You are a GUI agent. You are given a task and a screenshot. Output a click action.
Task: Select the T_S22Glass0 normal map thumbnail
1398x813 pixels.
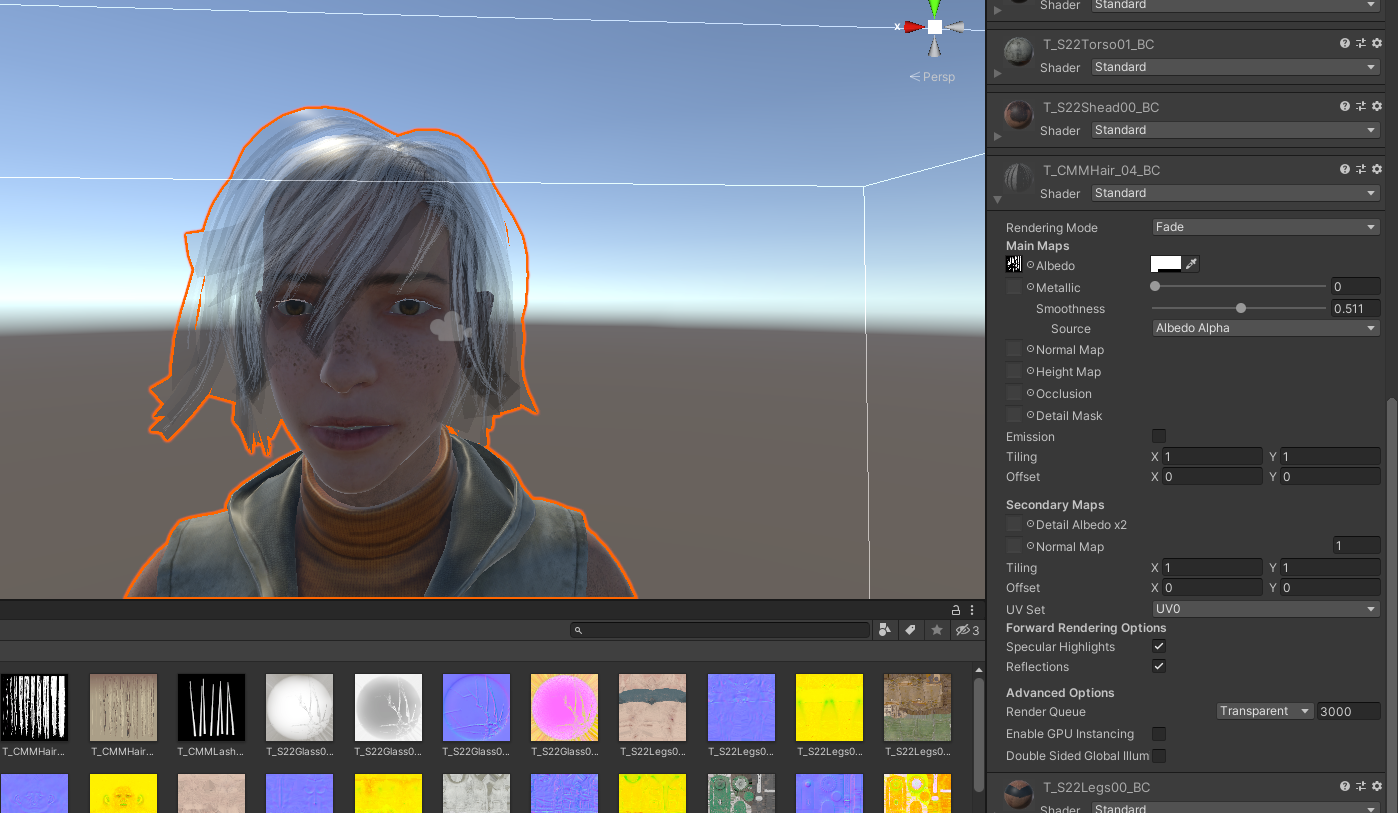(476, 707)
